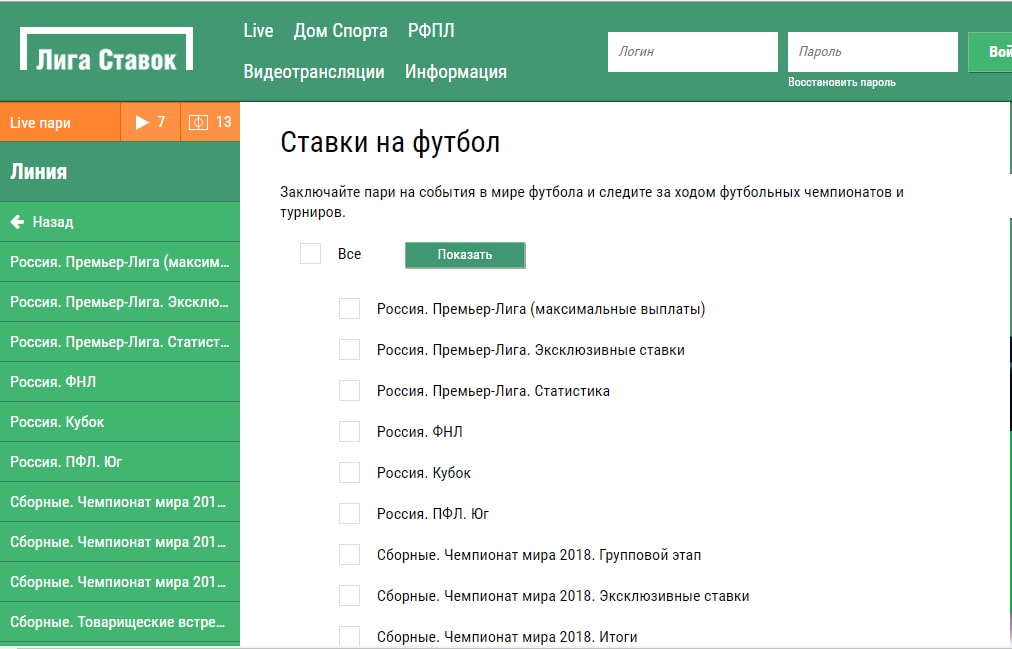Tick Россия. ФНЛ checkbox in list
The height and width of the screenshot is (649, 1012).
click(x=349, y=432)
